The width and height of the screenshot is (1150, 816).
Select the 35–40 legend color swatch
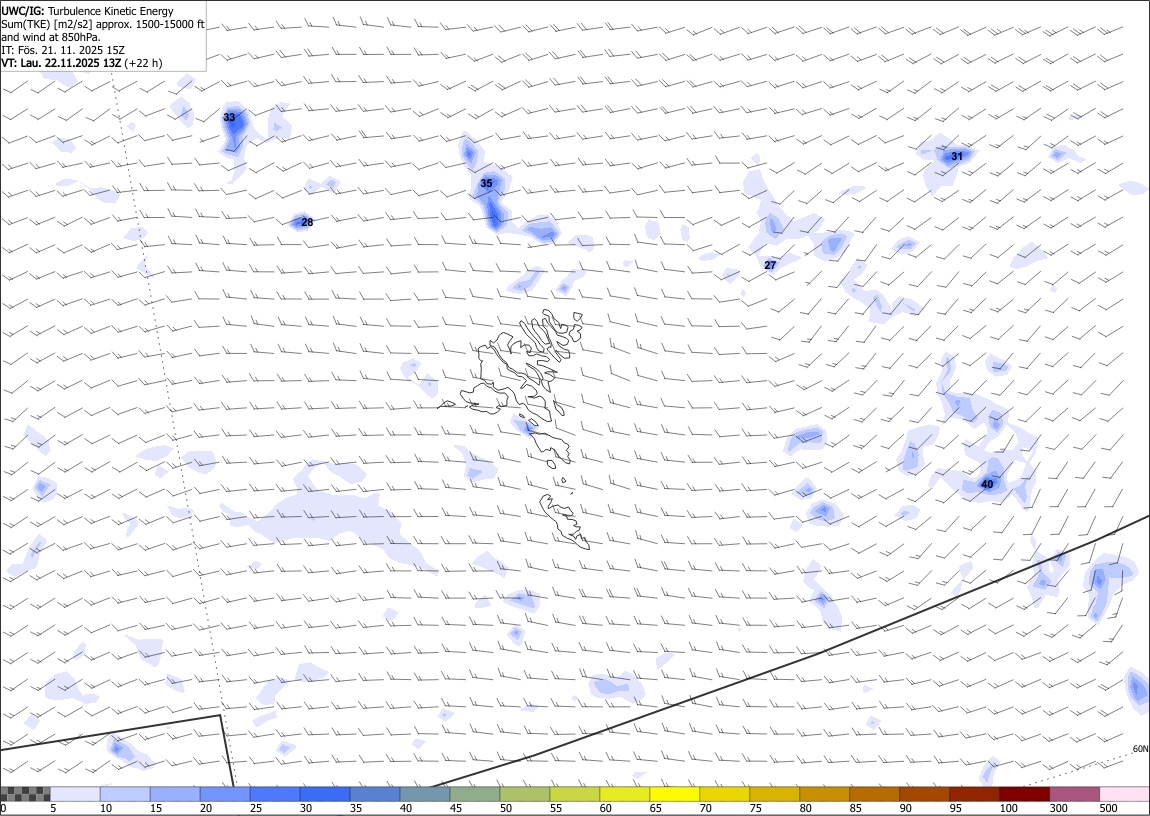click(x=375, y=794)
